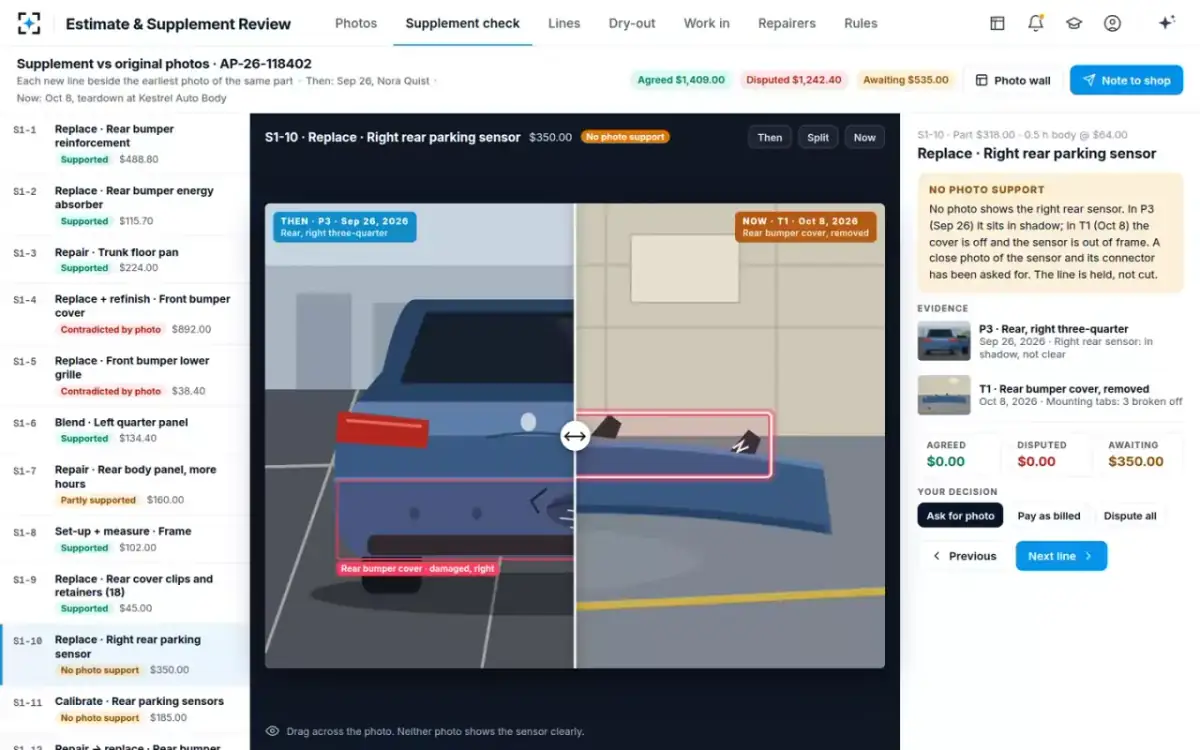Advance with the Next line button

pos(1061,556)
